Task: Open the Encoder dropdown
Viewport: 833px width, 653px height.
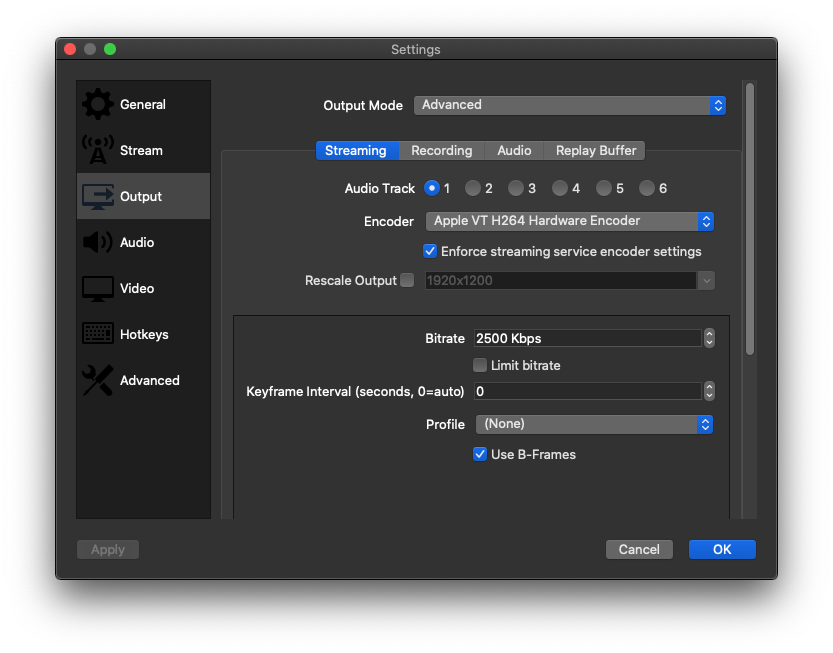Action: 570,221
